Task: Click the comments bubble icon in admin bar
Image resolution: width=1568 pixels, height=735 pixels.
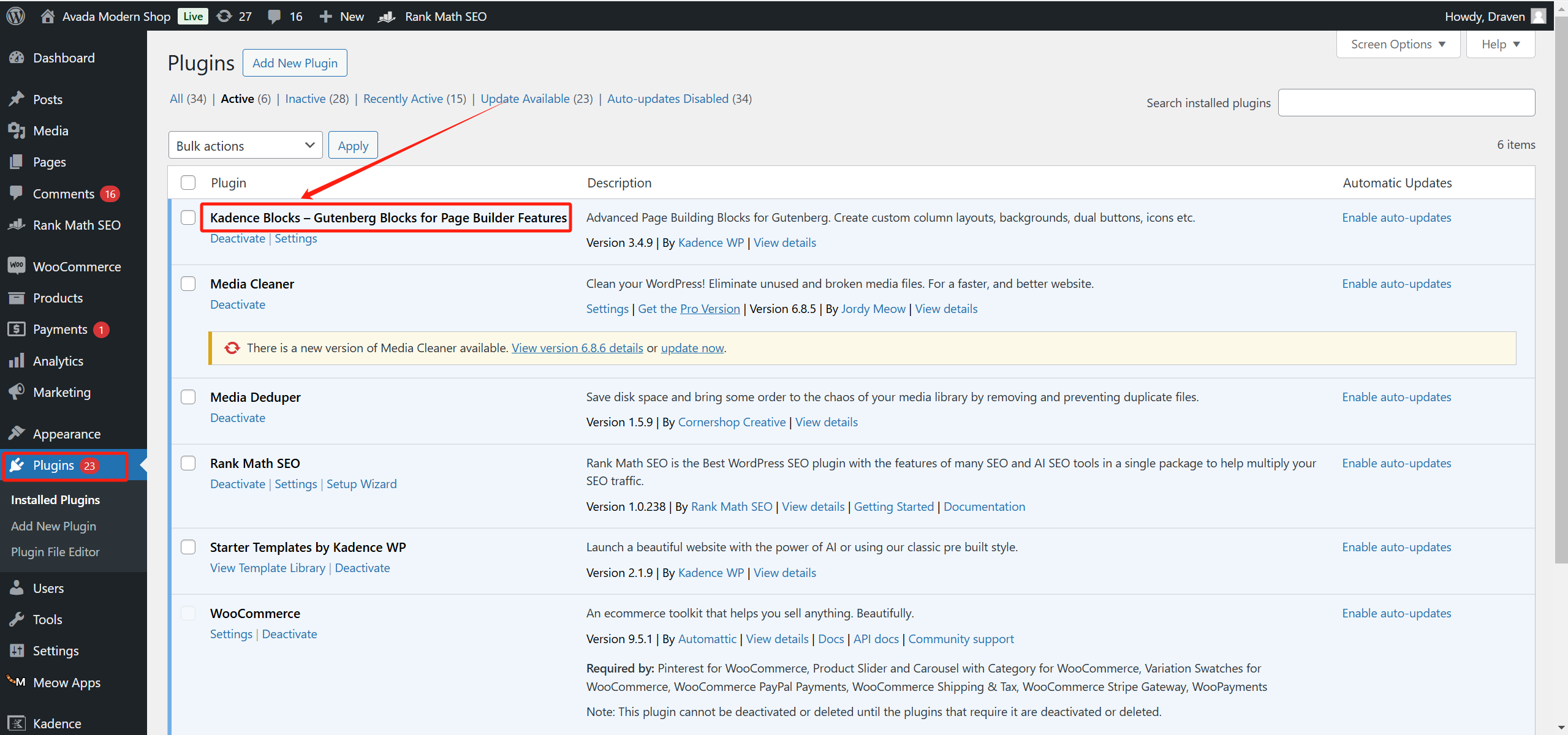Action: [x=275, y=17]
